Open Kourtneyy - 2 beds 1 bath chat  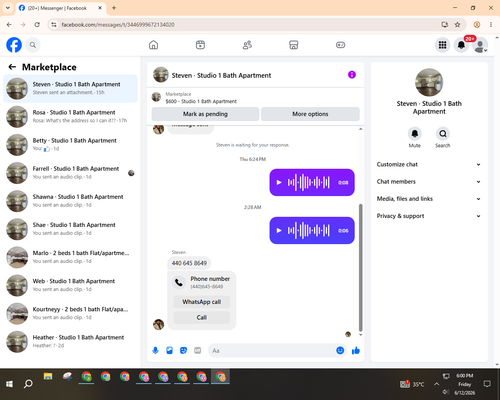tap(70, 313)
